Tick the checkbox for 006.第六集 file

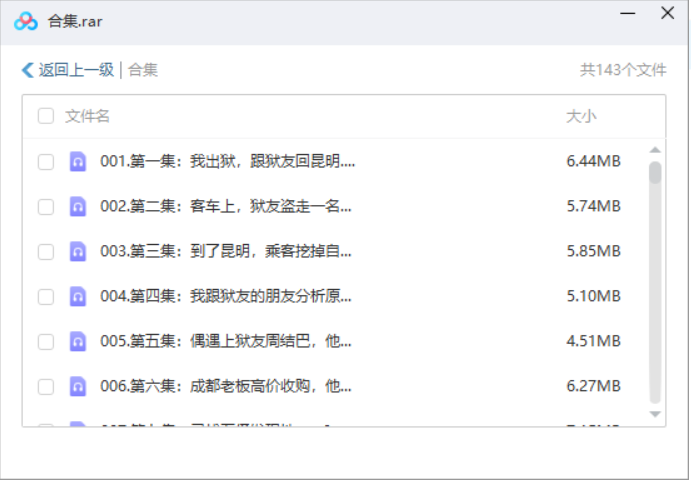46,386
